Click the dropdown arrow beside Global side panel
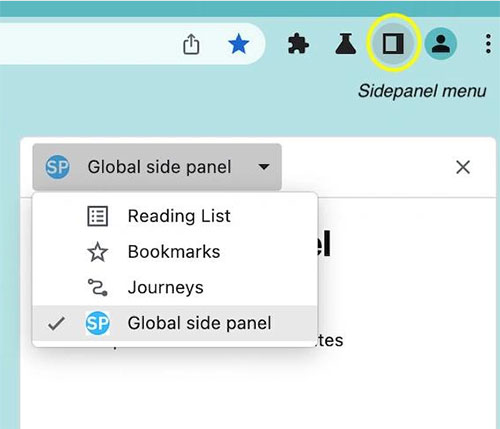 coord(264,166)
